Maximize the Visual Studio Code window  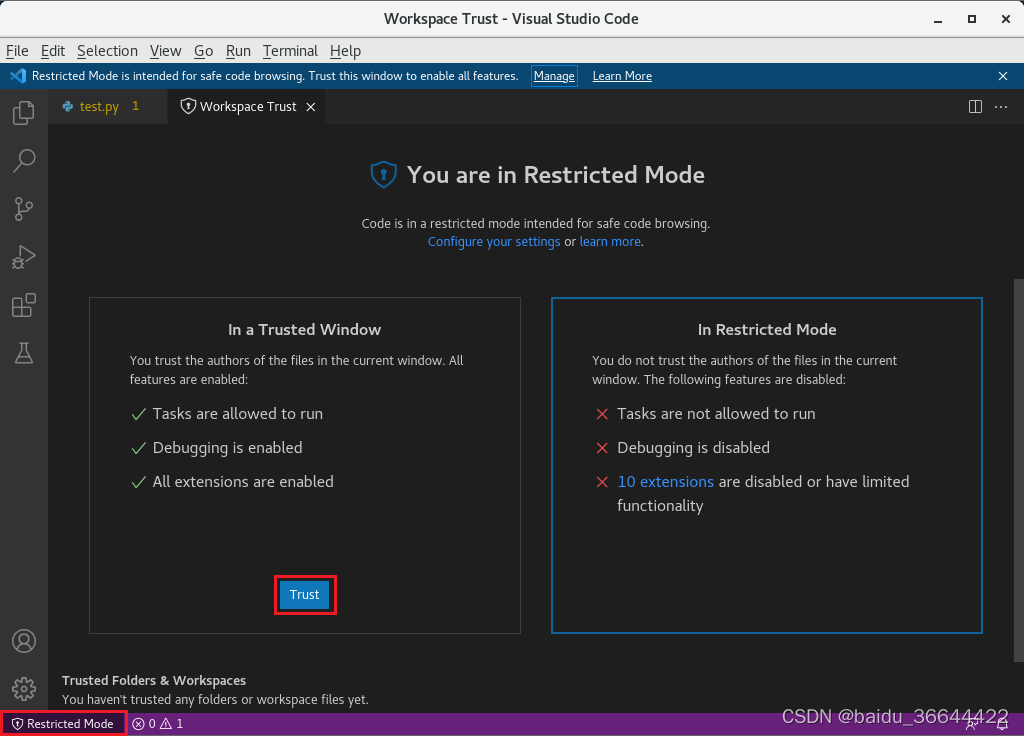pyautogui.click(x=972, y=19)
